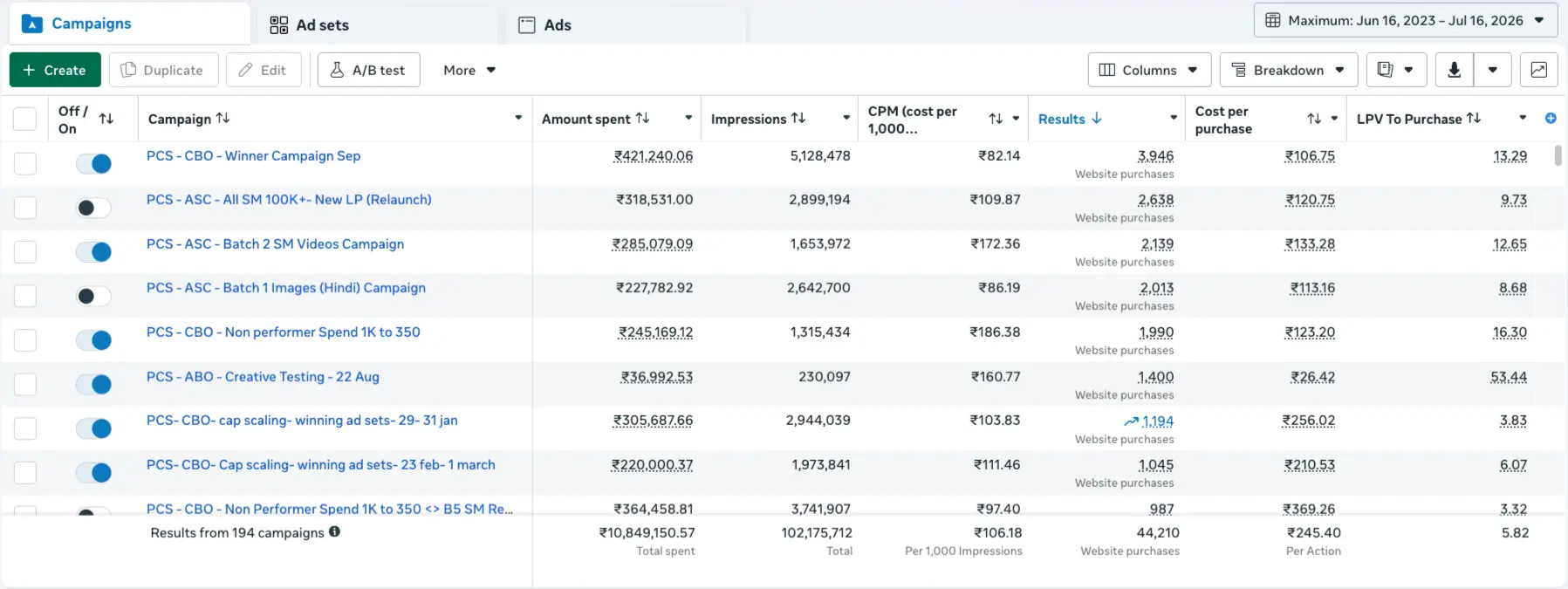Click the table vertical scrollbar thumb
This screenshot has width=1568, height=589.
tap(1558, 155)
